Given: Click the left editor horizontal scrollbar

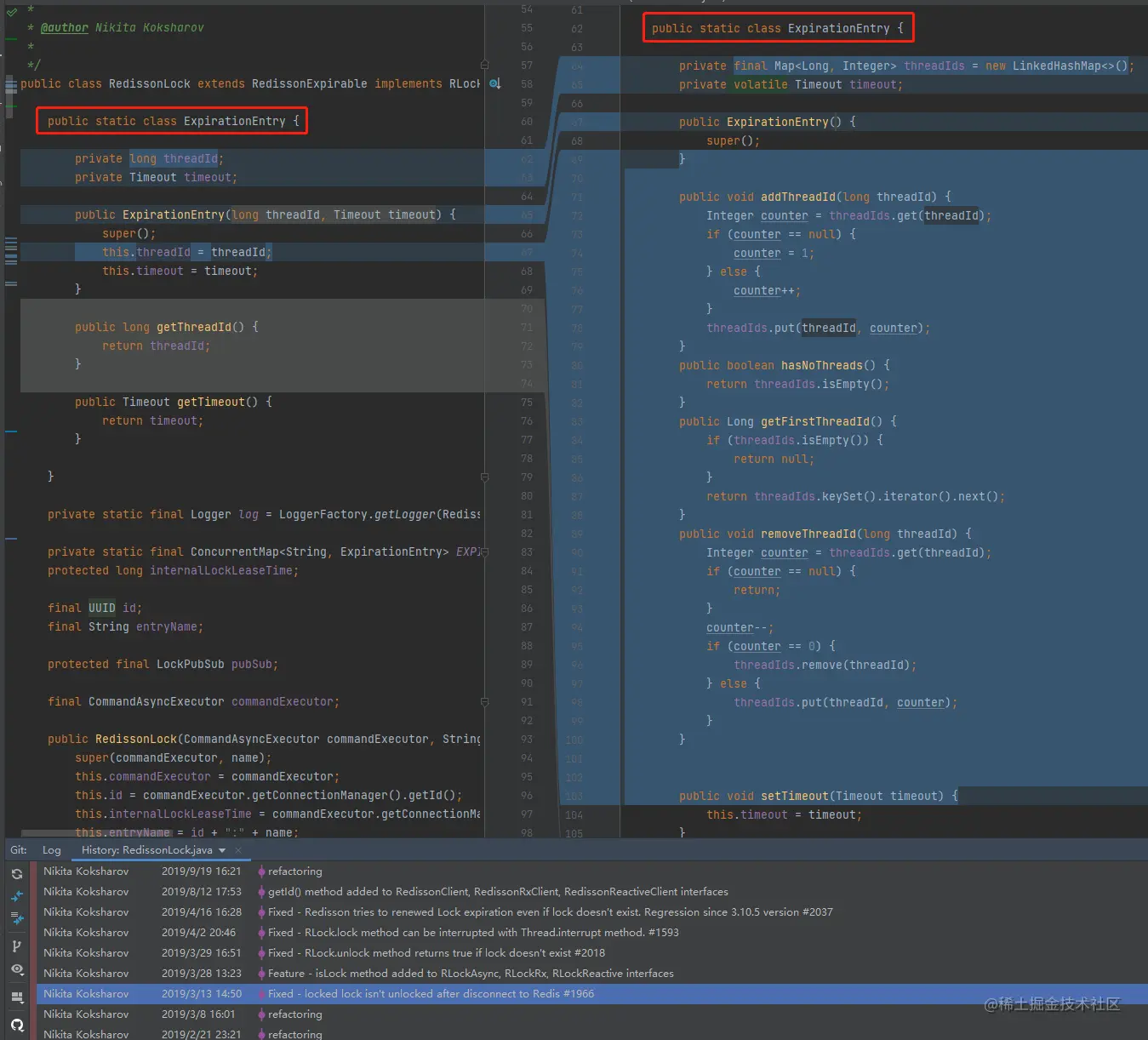Looking at the screenshot, I should point(99,833).
